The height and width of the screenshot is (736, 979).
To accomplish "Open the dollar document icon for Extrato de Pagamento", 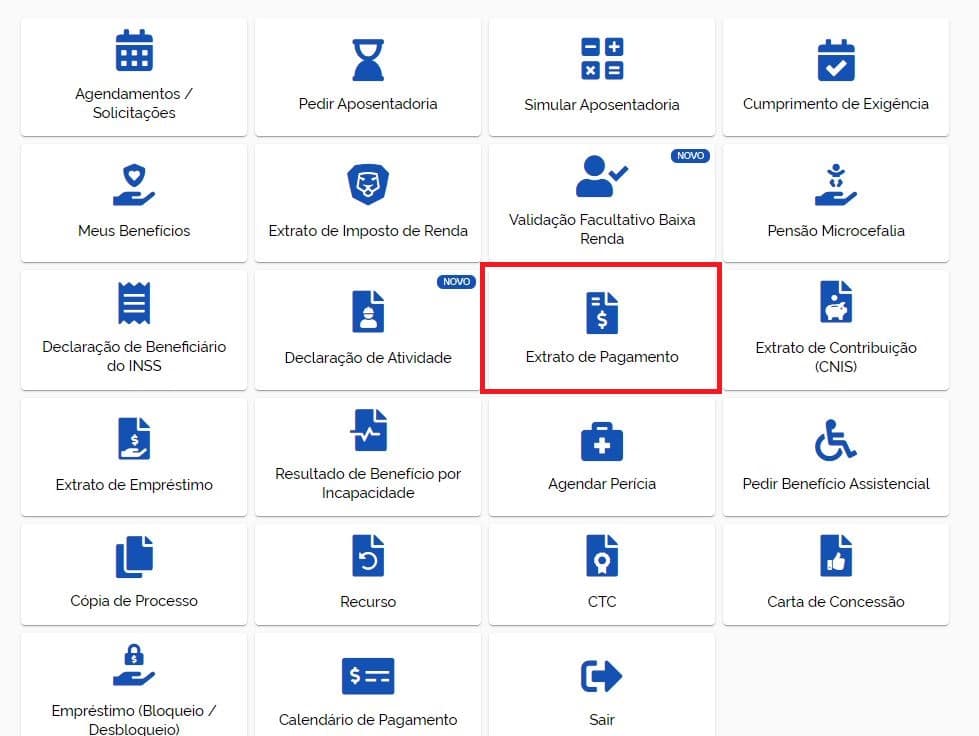I will click(602, 313).
